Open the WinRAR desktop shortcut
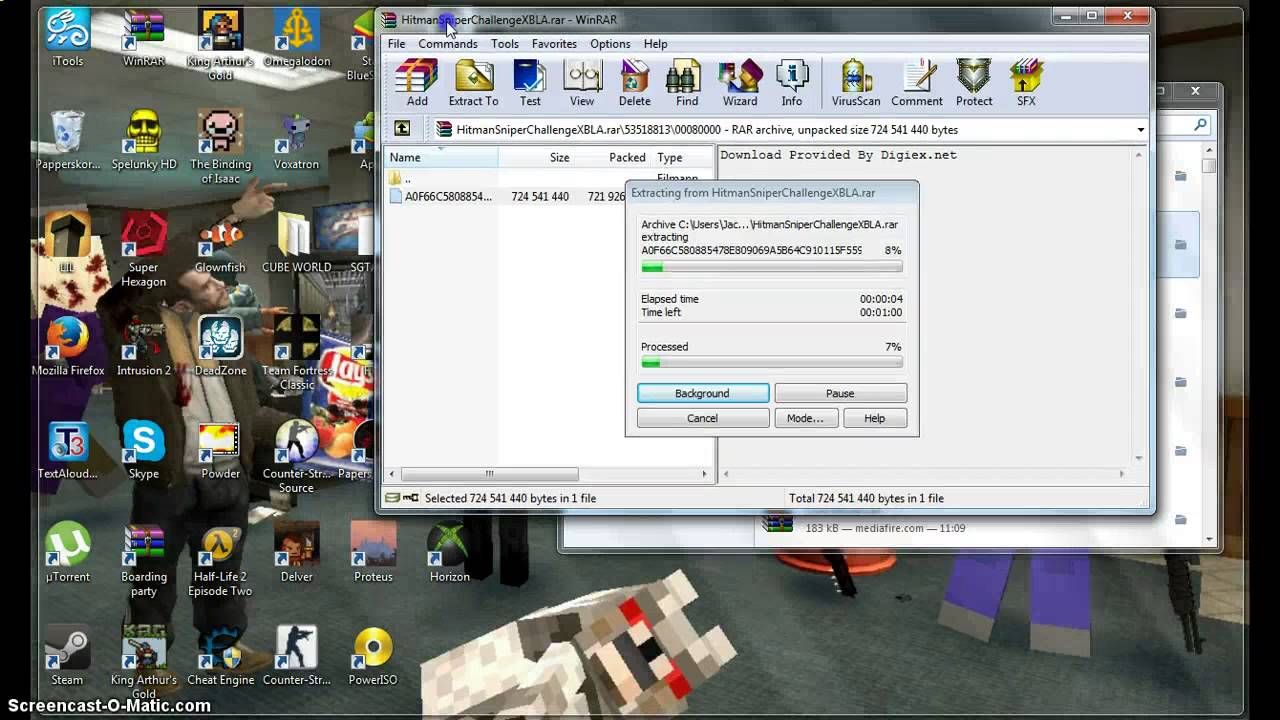This screenshot has height=720, width=1280. pyautogui.click(x=144, y=38)
